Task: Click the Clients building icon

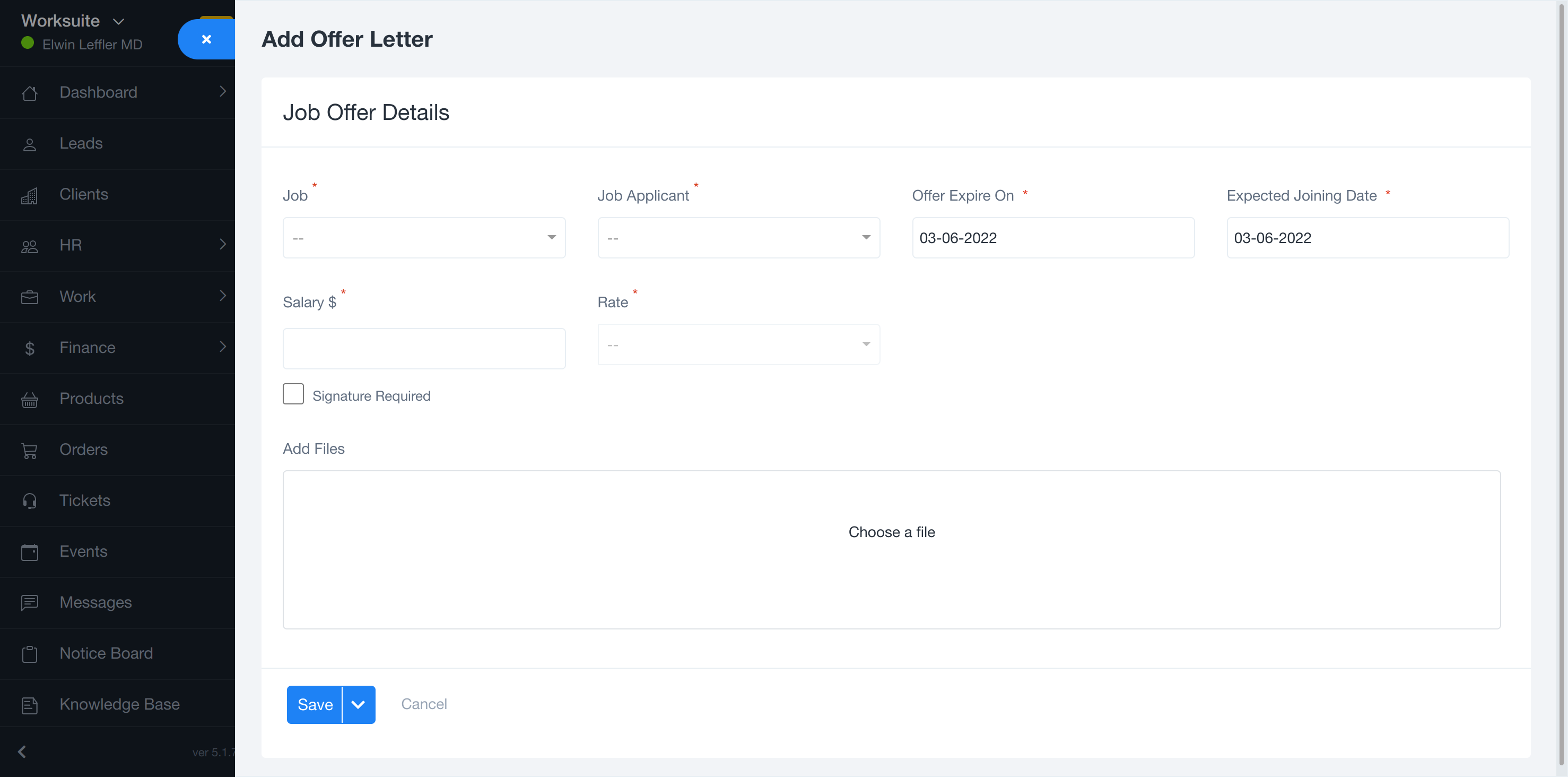Action: coord(29,195)
